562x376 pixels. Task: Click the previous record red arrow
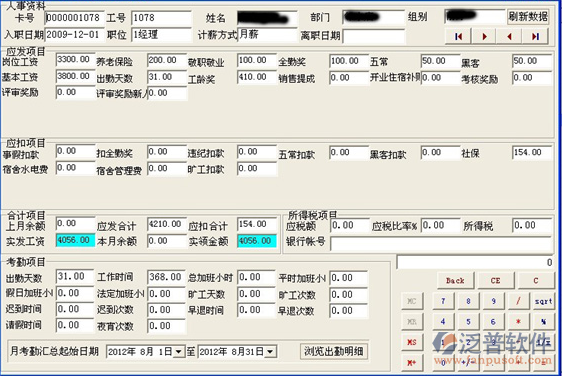(x=509, y=36)
